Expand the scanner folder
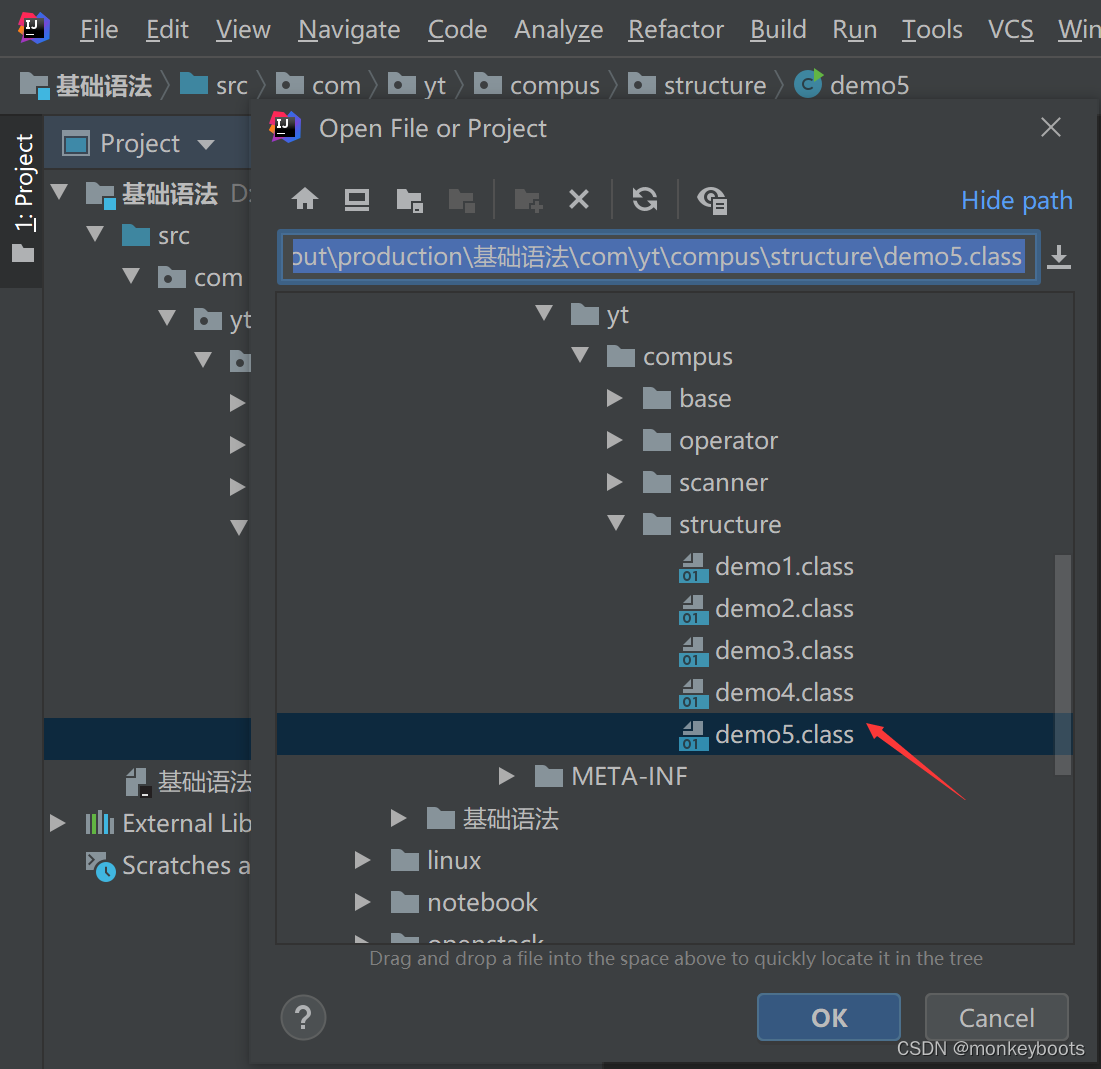The width and height of the screenshot is (1101, 1069). click(615, 482)
